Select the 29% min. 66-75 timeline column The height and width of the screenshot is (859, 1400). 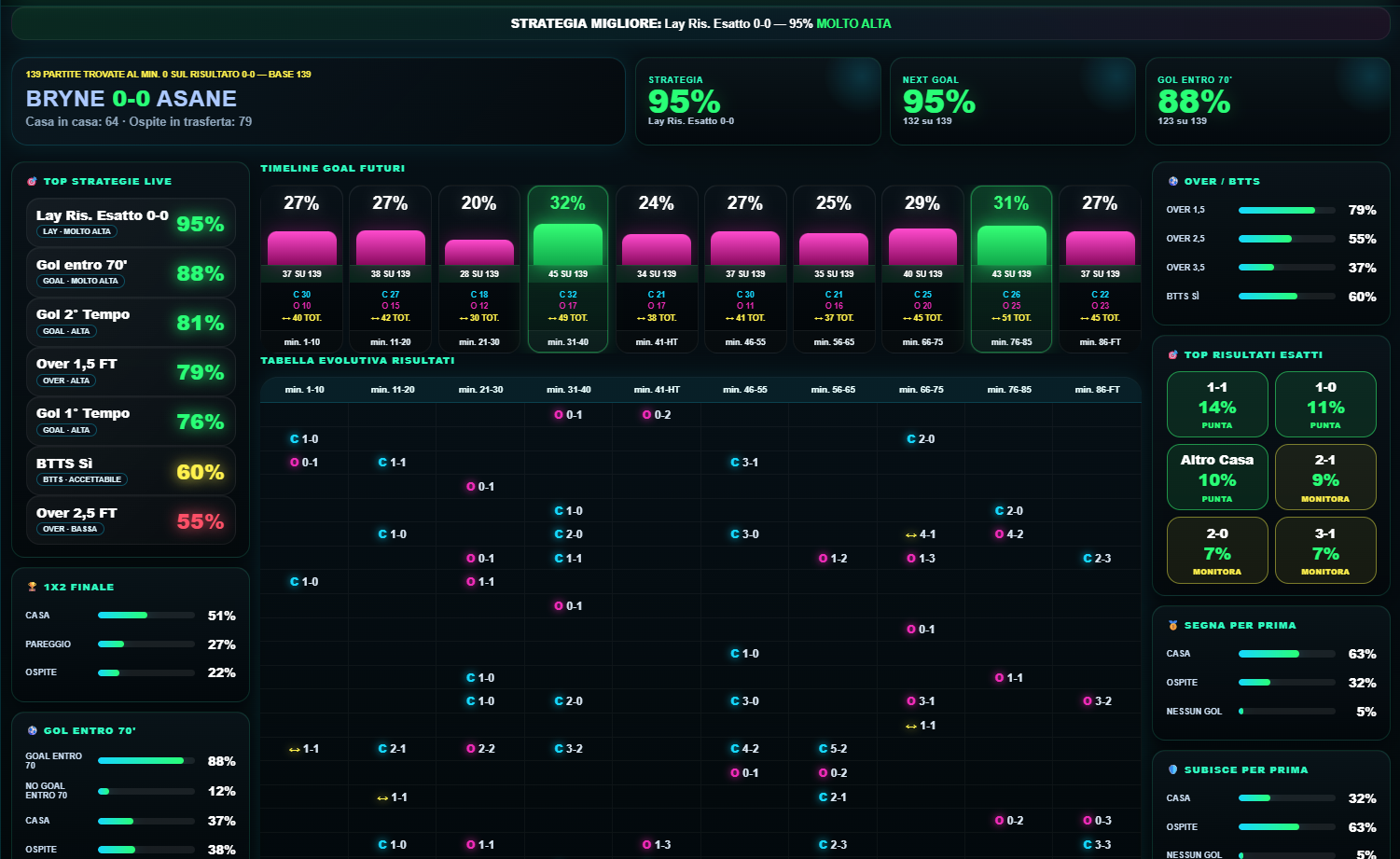[922, 269]
